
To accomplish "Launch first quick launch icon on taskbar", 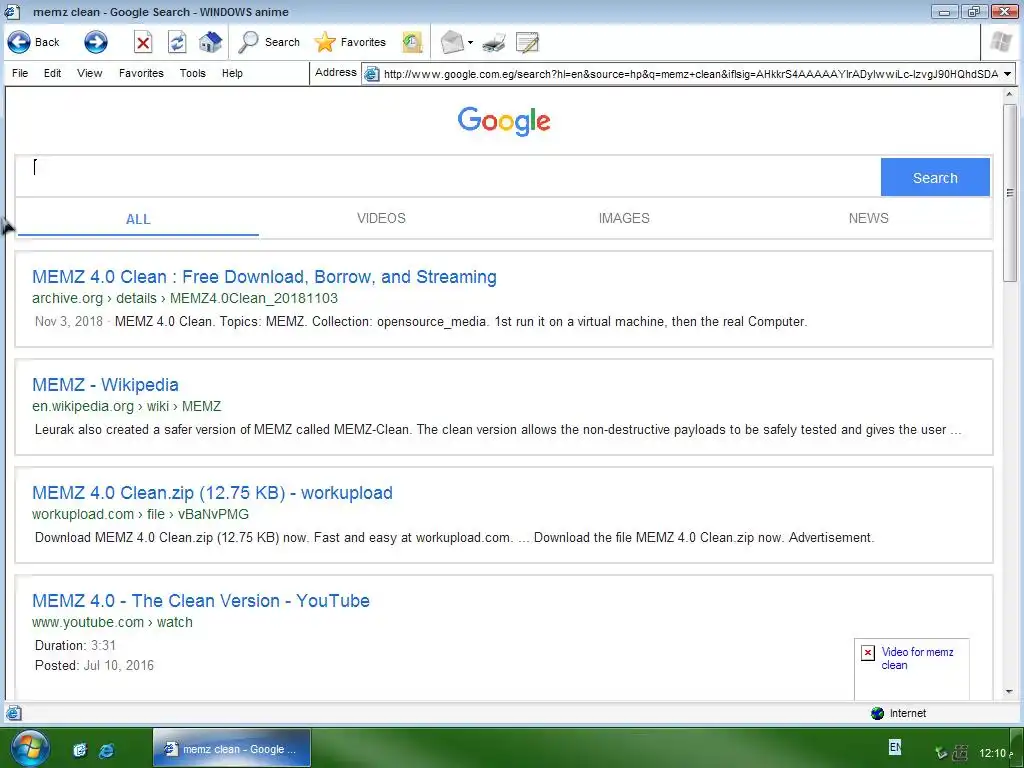I will click(x=80, y=750).
